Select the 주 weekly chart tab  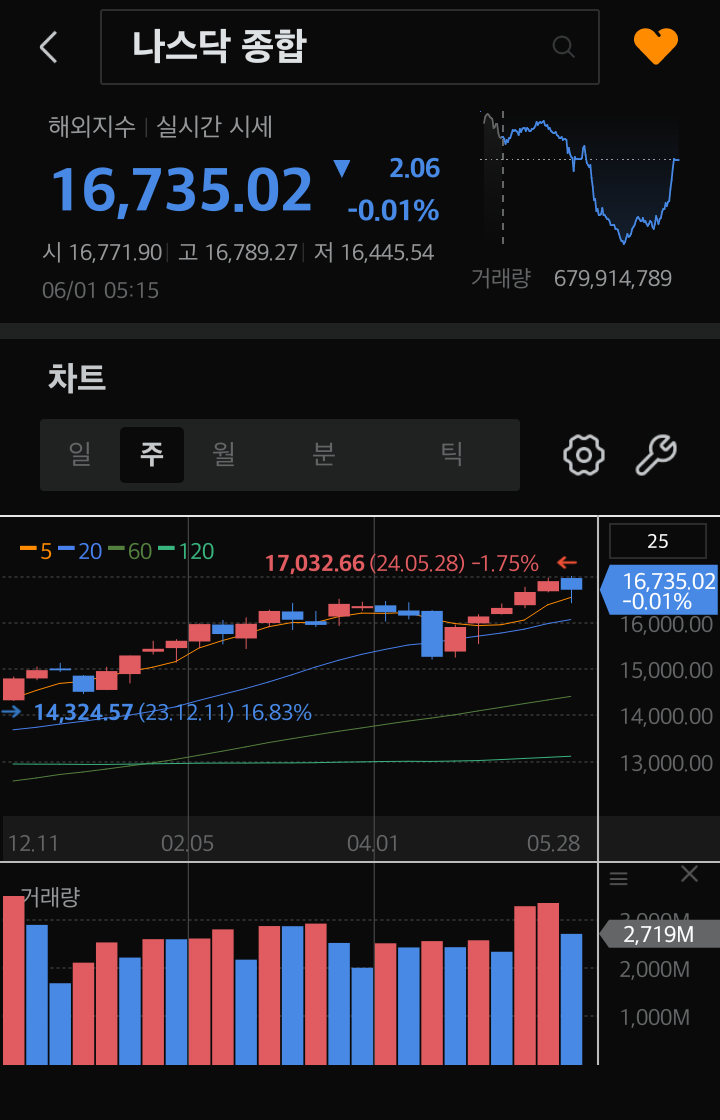pyautogui.click(x=151, y=455)
